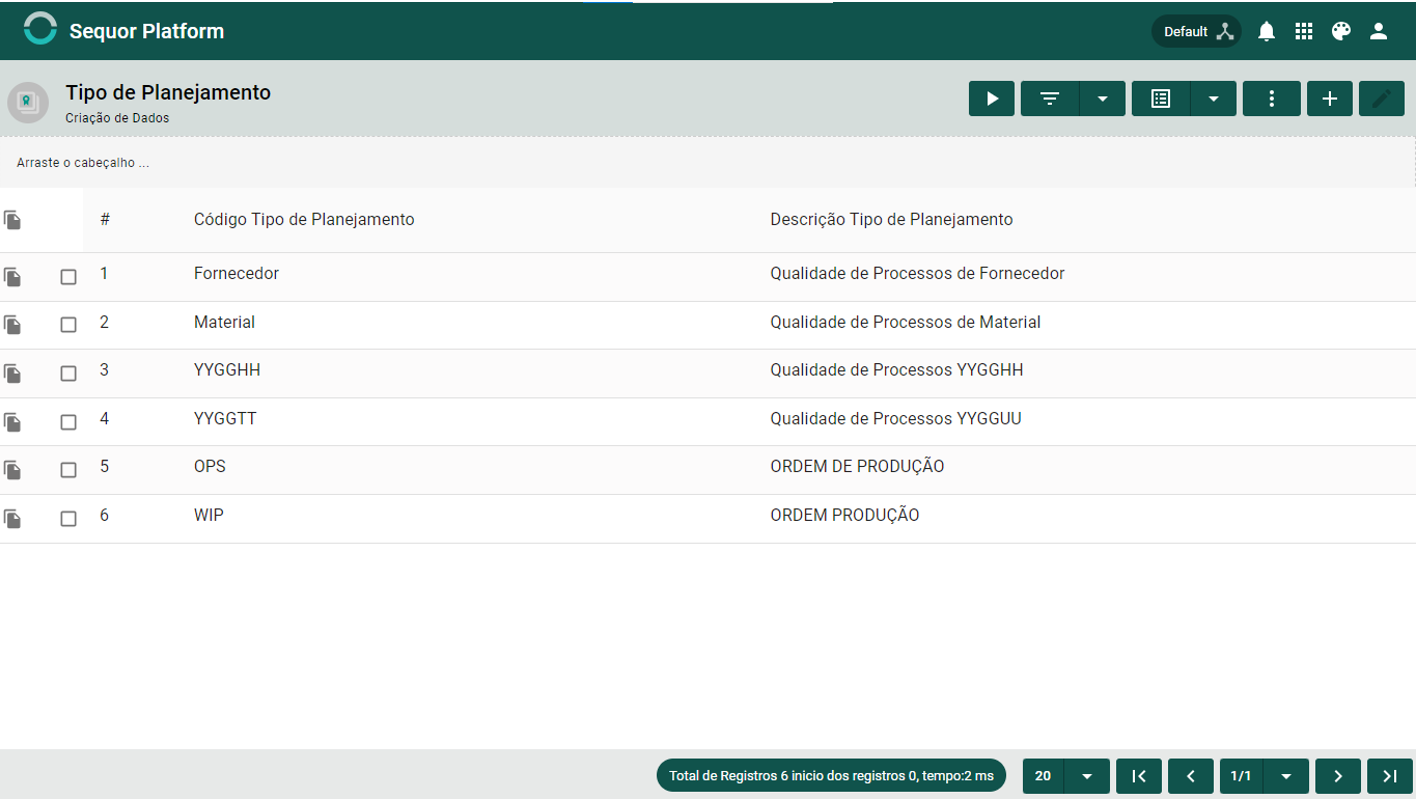
Task: Sort by Código Tipo de Planejamento column header
Action: coord(304,219)
